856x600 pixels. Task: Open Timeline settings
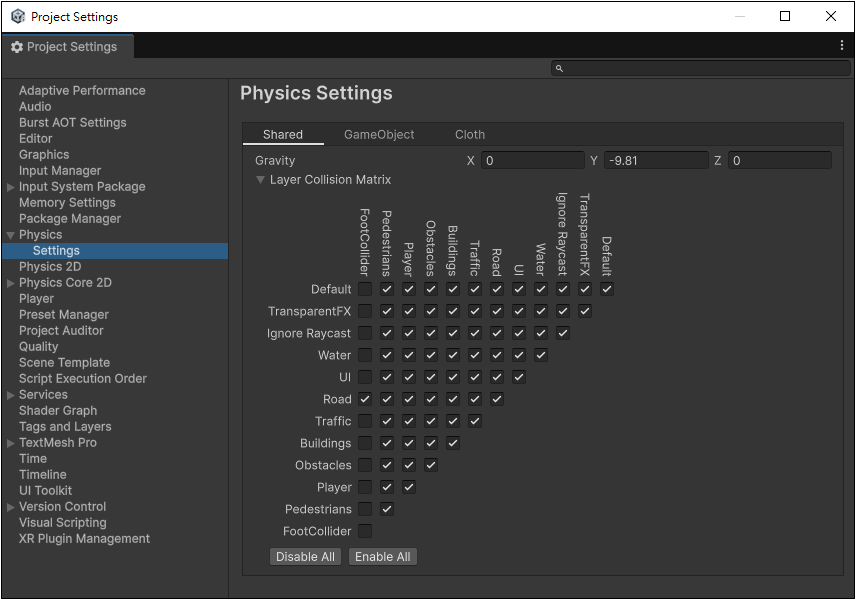click(x=43, y=475)
